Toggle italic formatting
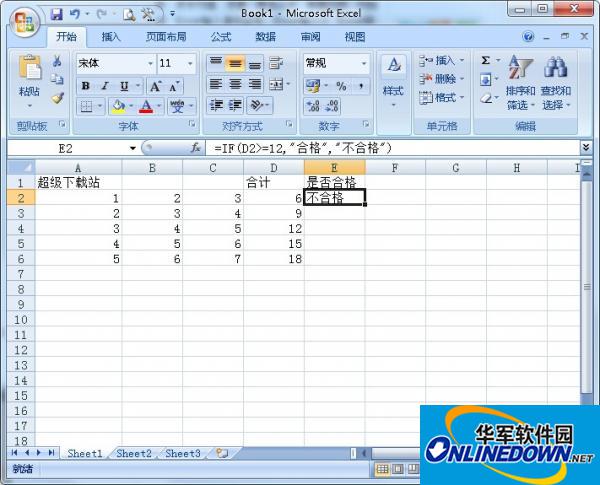 [x=105, y=87]
